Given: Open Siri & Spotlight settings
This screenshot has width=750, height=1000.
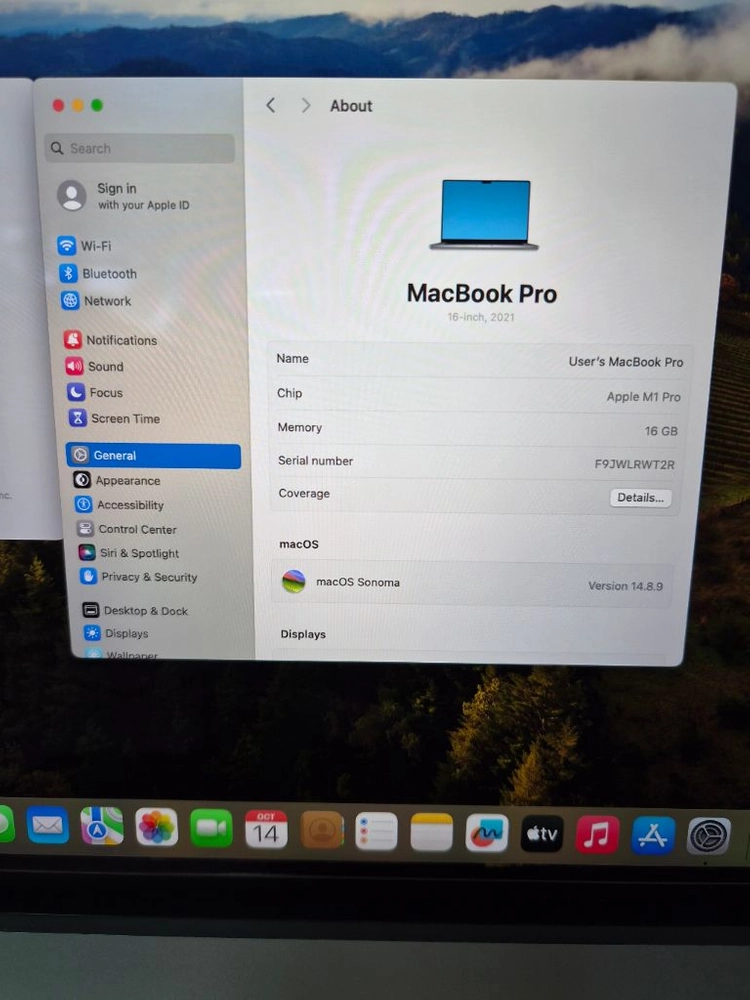Looking at the screenshot, I should [129, 553].
